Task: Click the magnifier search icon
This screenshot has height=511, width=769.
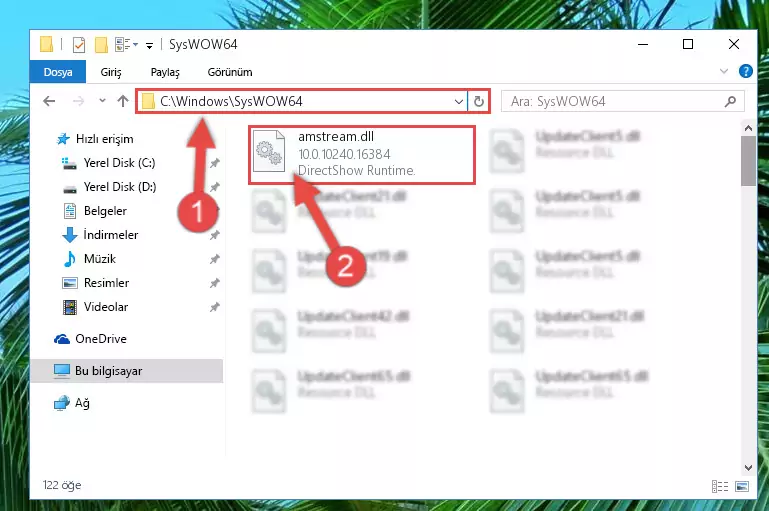Action: [730, 102]
